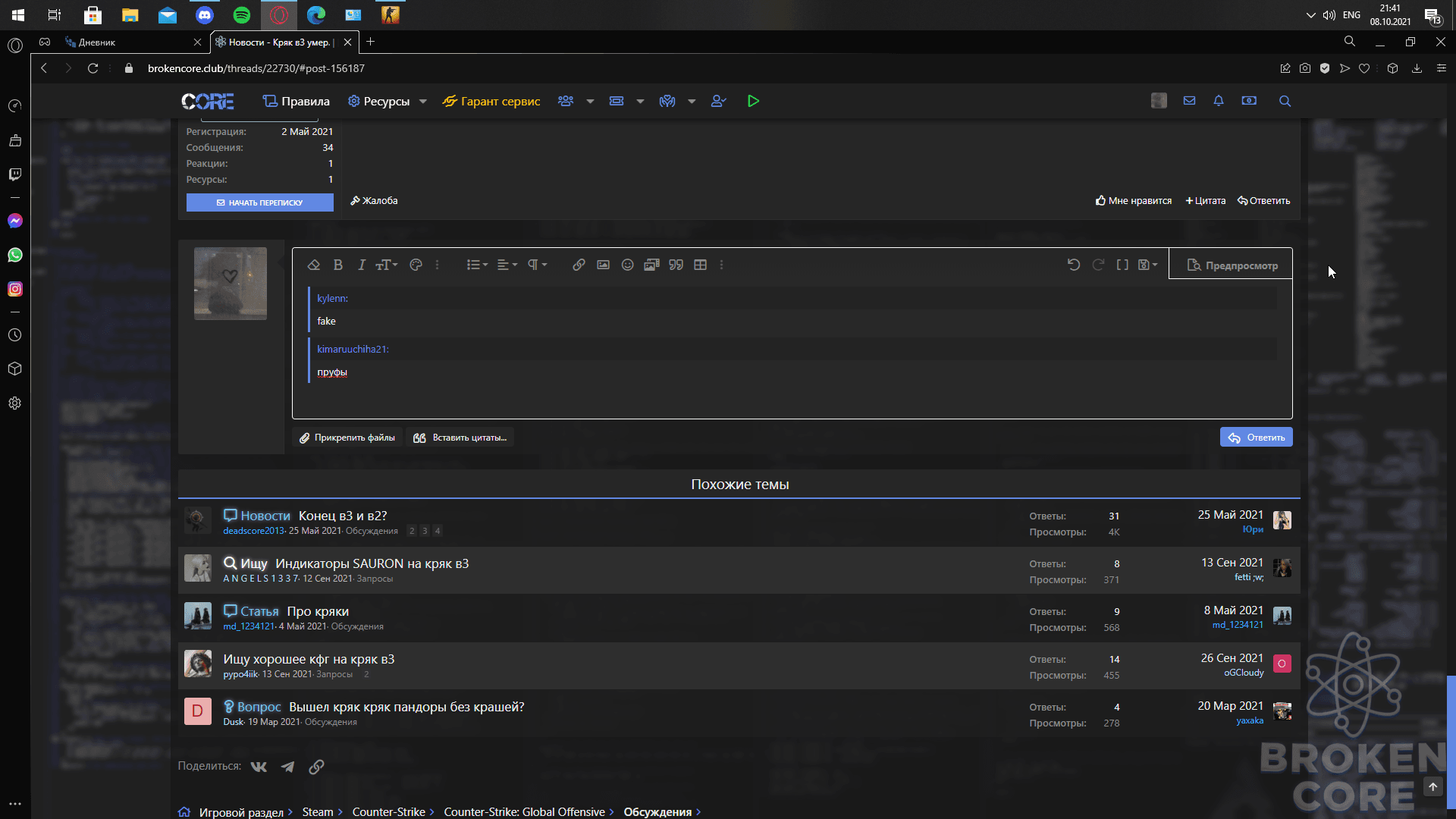Image resolution: width=1456 pixels, height=819 pixels.
Task: Click blue Ответить submit button
Action: pos(1256,438)
